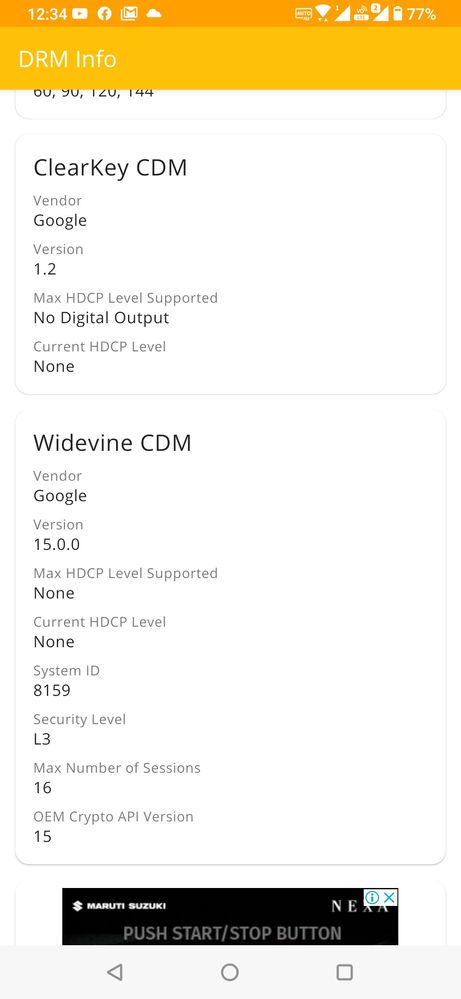Tap the Wi-Fi signal icon in status bar

[323, 13]
